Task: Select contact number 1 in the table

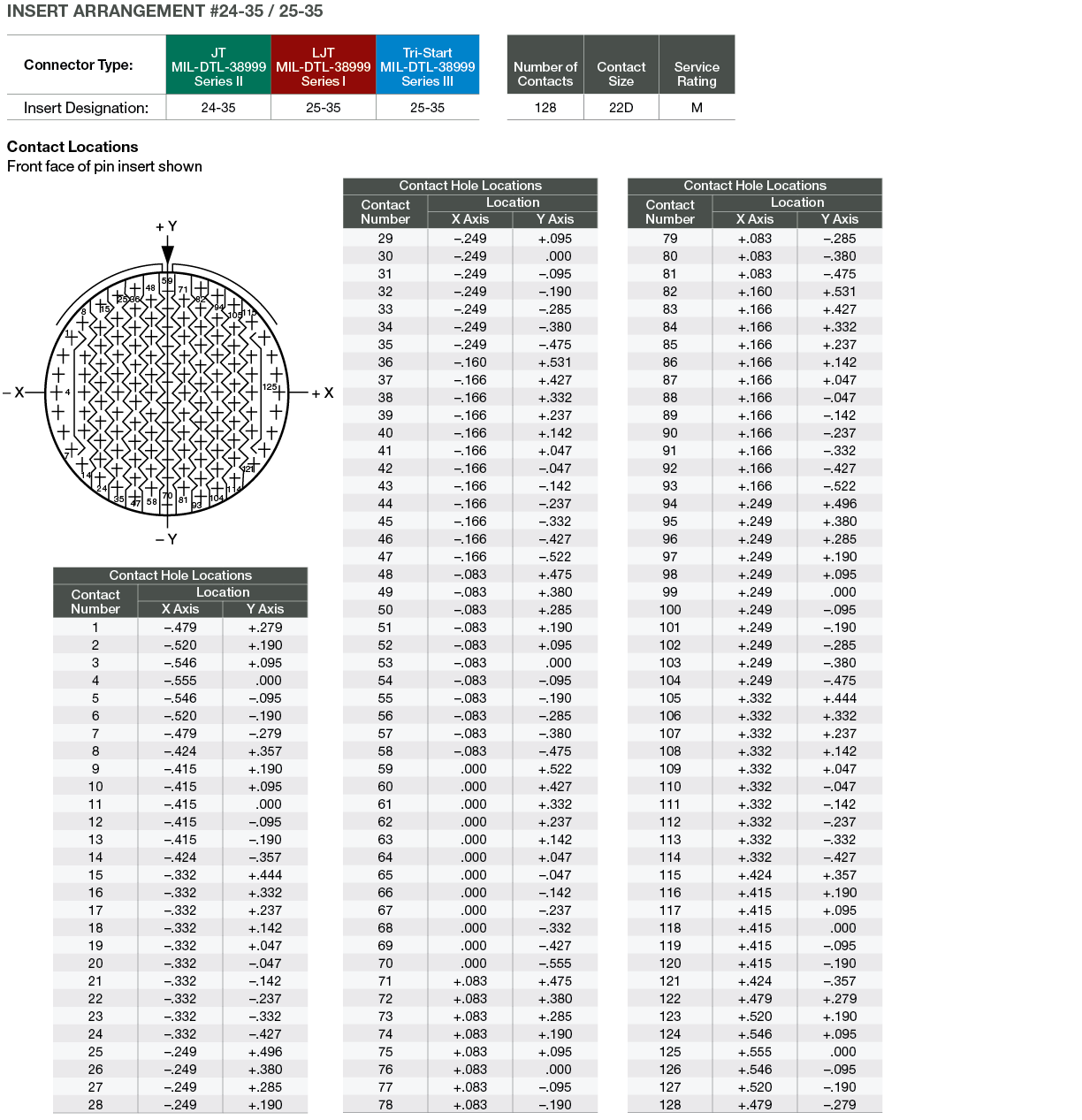Action: (95, 628)
